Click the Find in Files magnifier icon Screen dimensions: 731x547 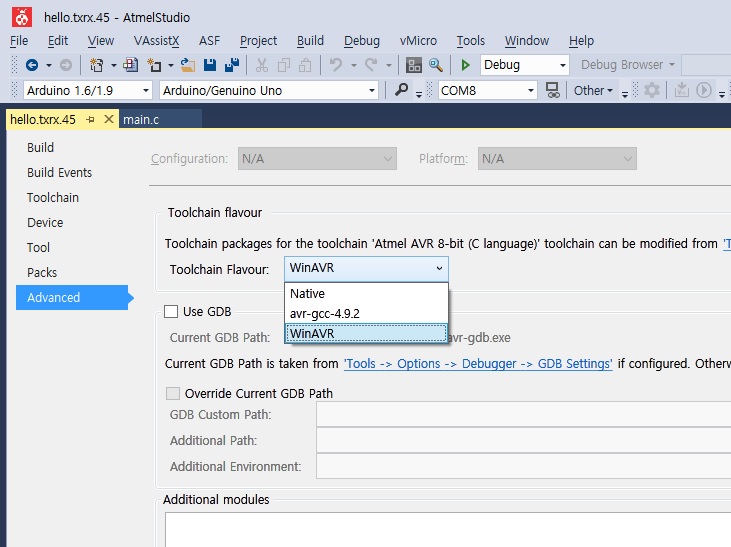[436, 65]
